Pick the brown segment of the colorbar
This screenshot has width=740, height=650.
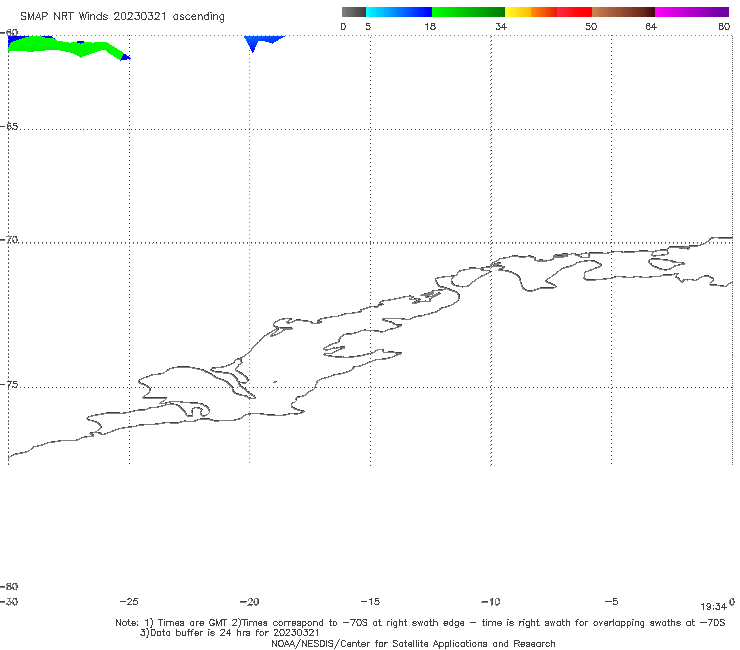coord(623,12)
